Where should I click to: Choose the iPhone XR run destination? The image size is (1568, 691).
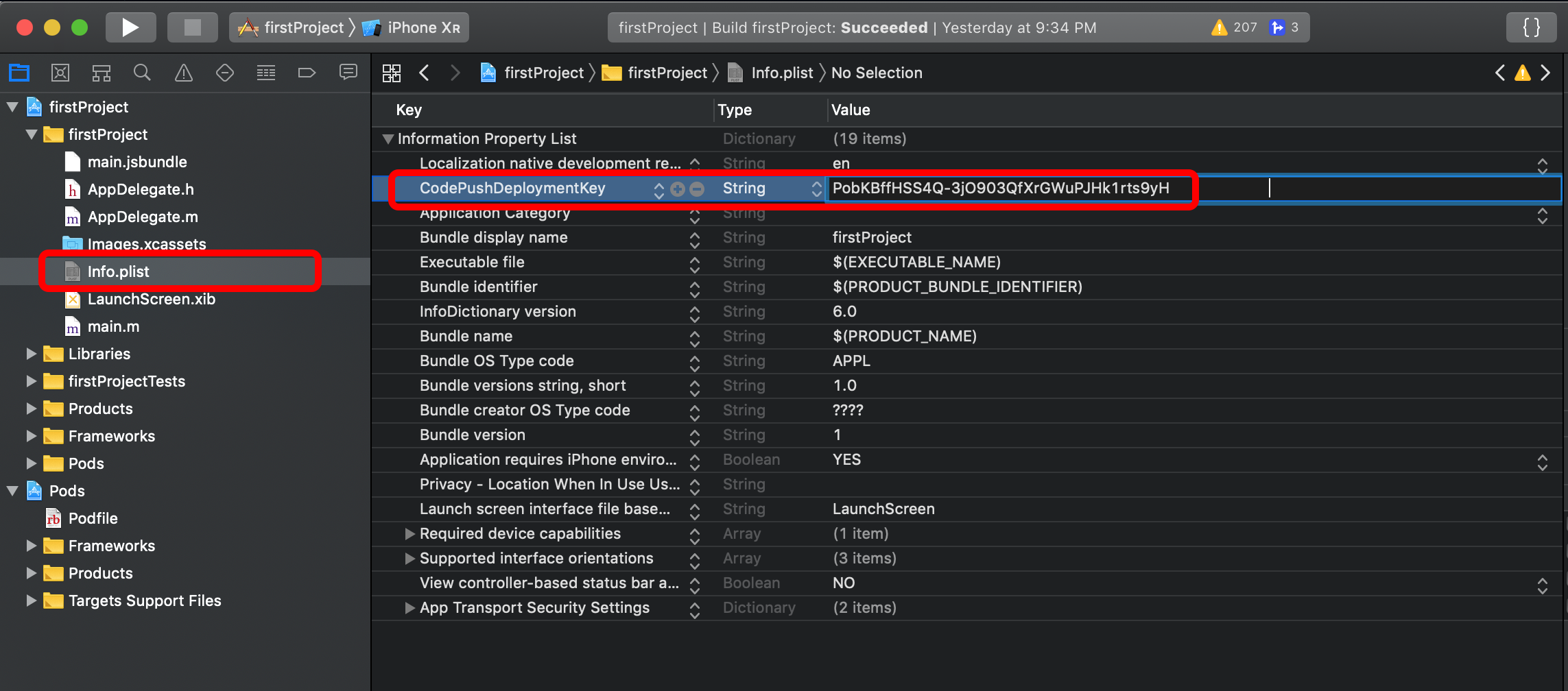(x=412, y=27)
